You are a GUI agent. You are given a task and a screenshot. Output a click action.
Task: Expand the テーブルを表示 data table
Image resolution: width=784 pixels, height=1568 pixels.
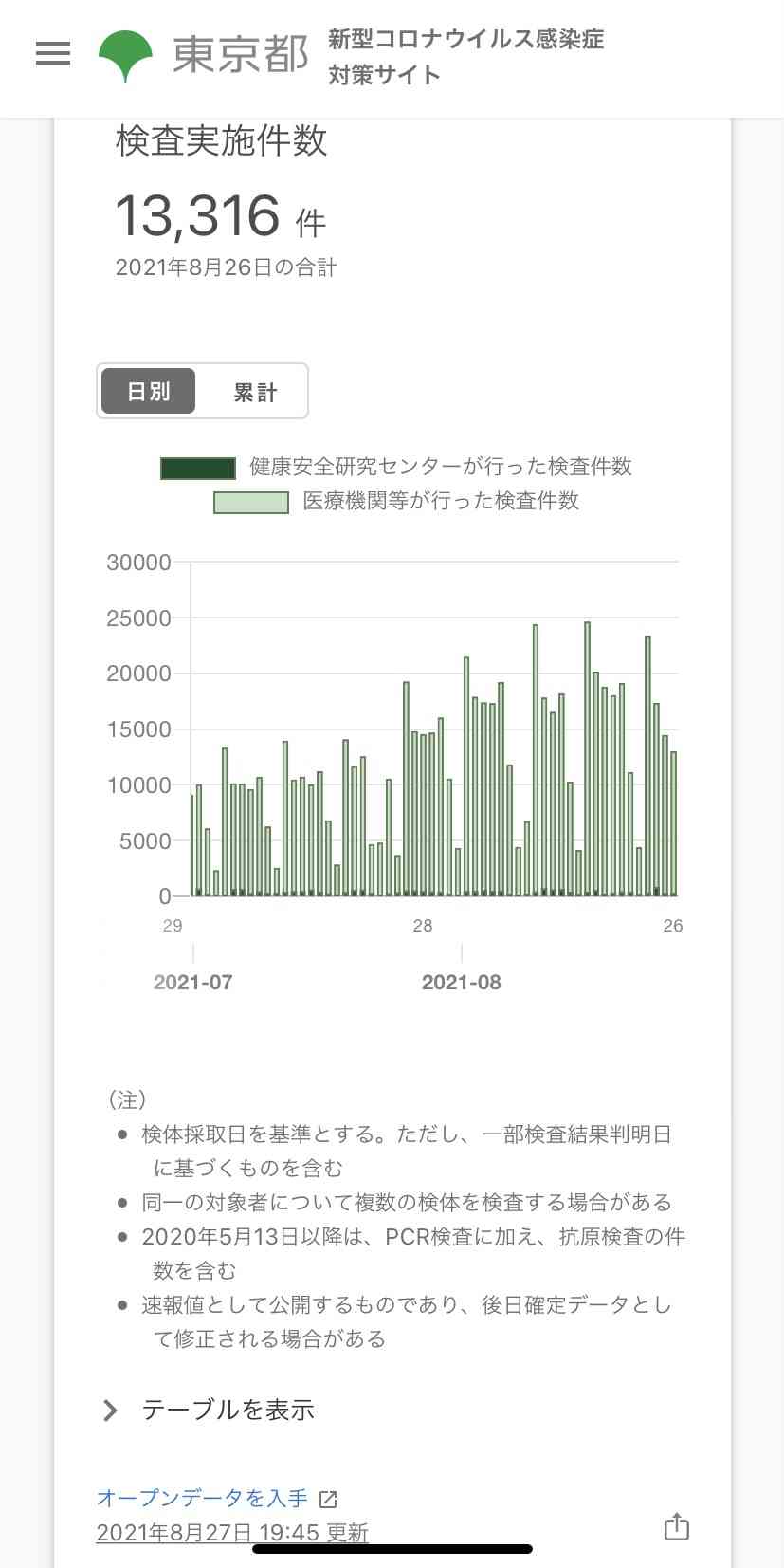[228, 1411]
